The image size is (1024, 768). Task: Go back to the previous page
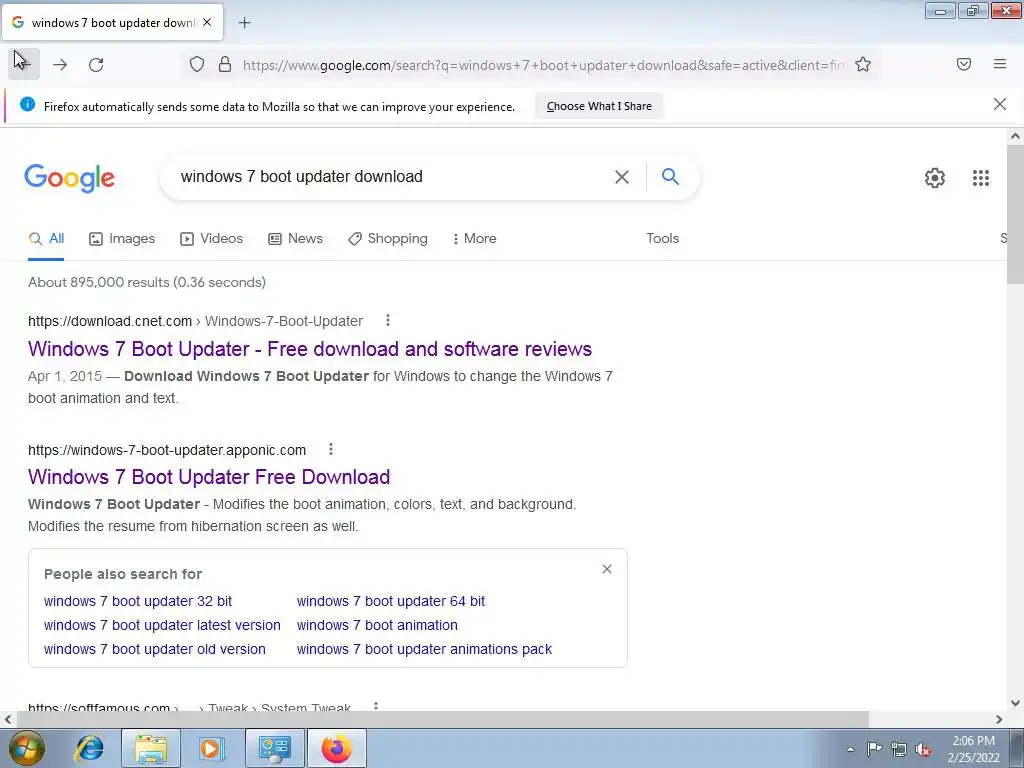pyautogui.click(x=24, y=64)
